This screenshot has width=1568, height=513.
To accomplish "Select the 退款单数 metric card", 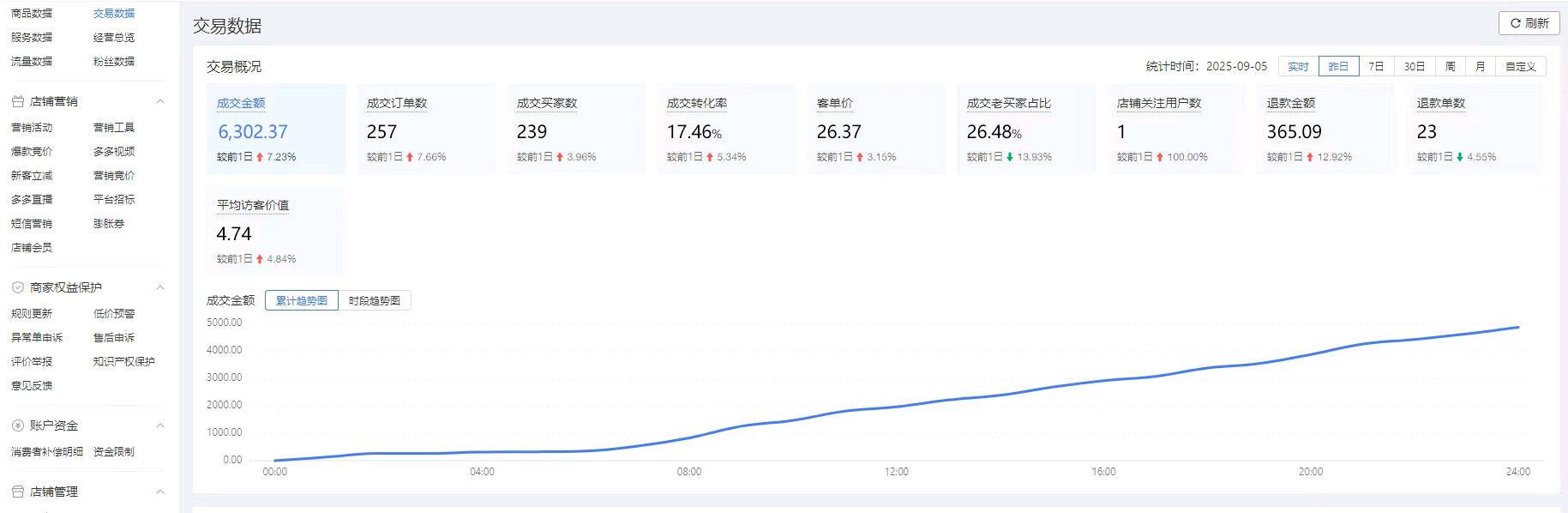I will tap(1476, 129).
